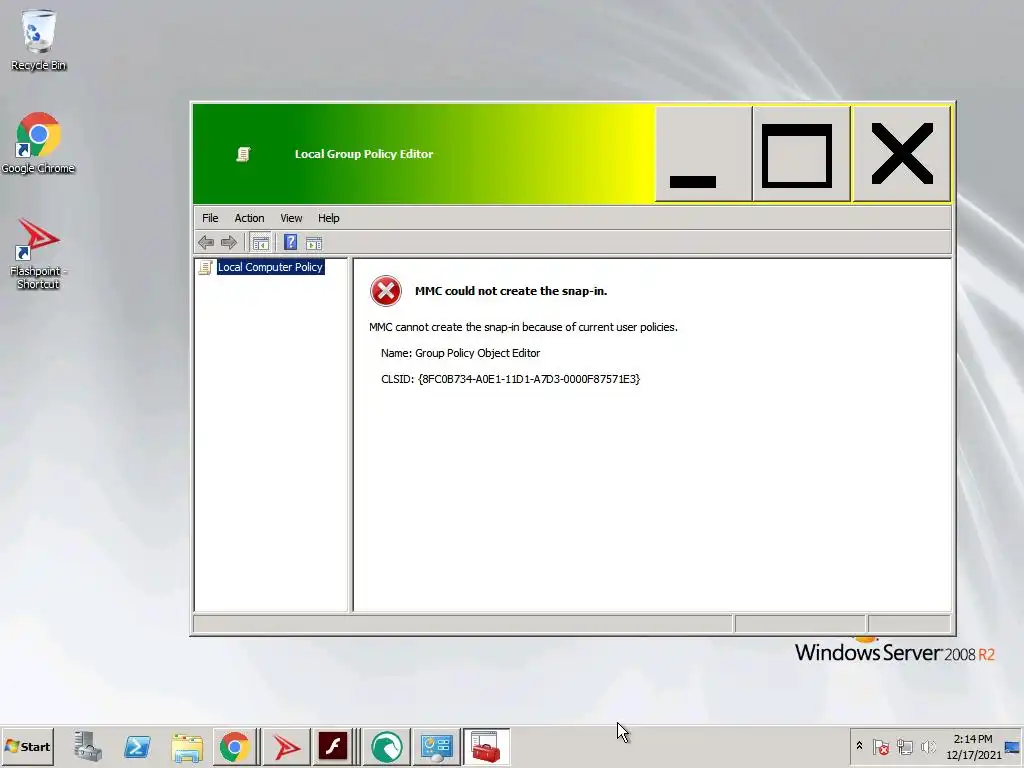Click the Local Group Policy Editor title bar icon
Screen dimensions: 1024x768
[x=243, y=154]
